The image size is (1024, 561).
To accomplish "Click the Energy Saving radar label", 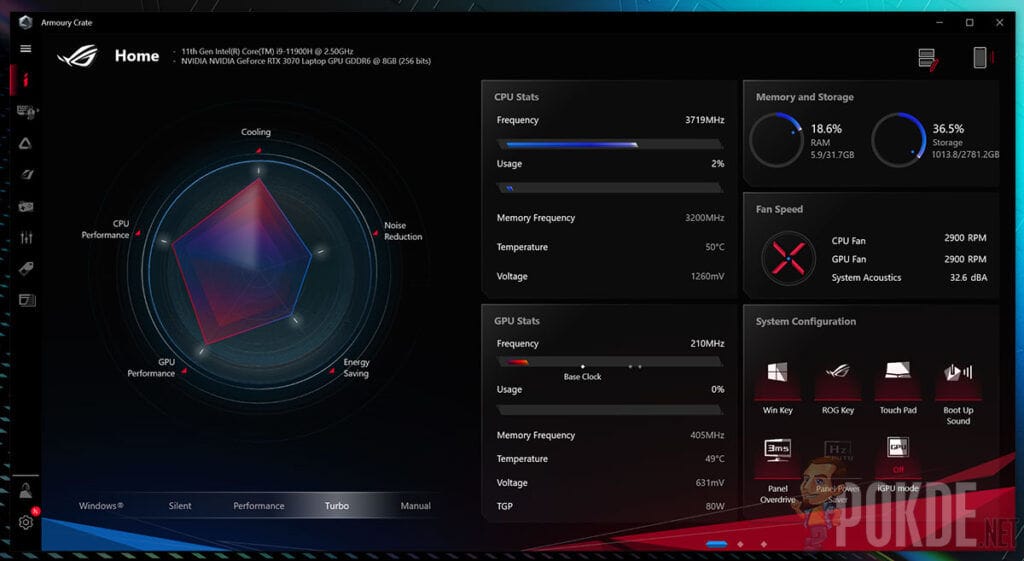I will [357, 368].
